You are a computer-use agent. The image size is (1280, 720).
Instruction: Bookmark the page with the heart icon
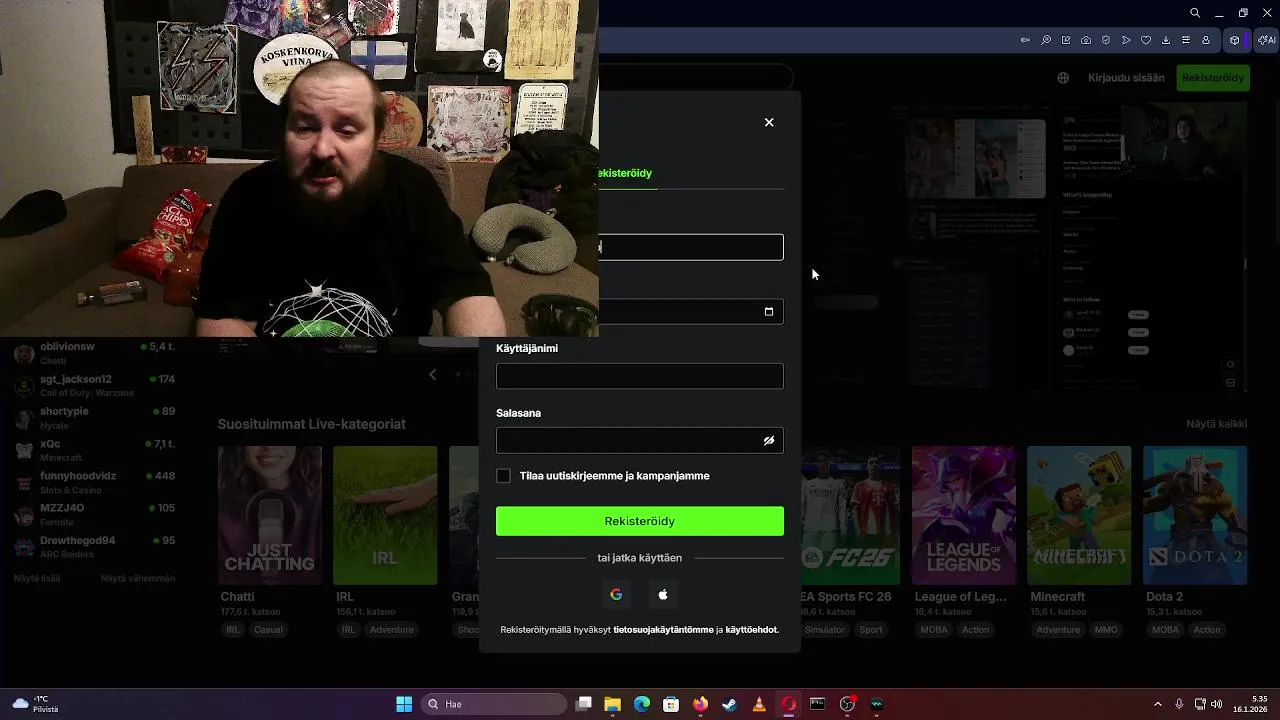1146,40
